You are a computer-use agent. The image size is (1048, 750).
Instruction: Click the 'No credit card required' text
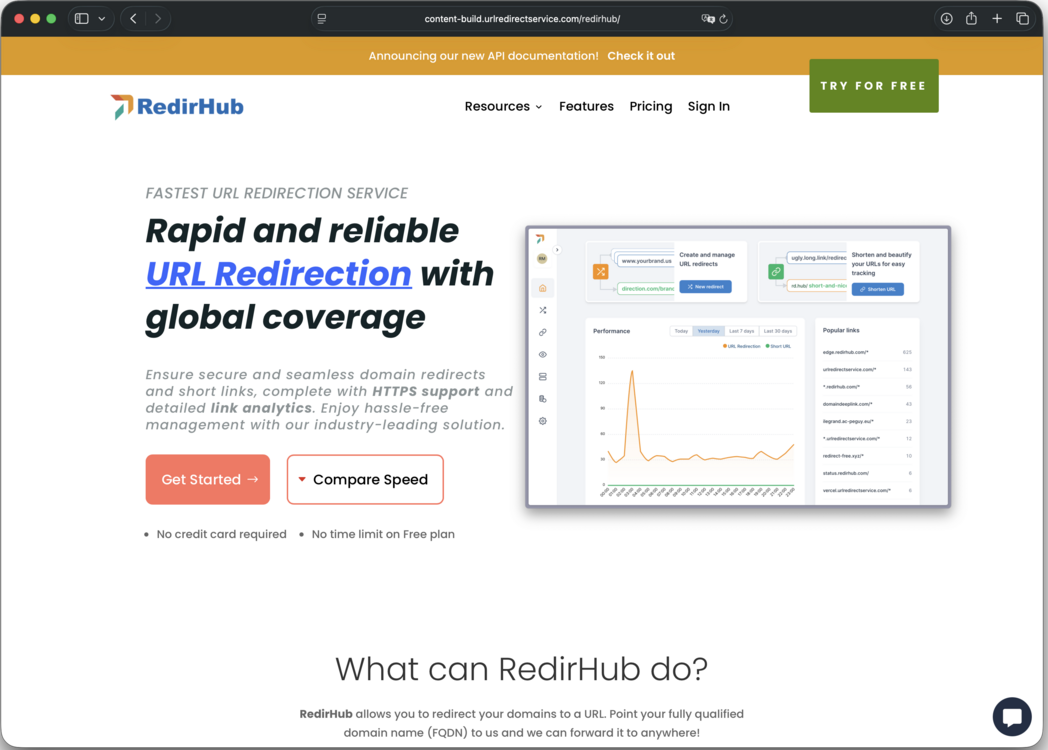221,534
